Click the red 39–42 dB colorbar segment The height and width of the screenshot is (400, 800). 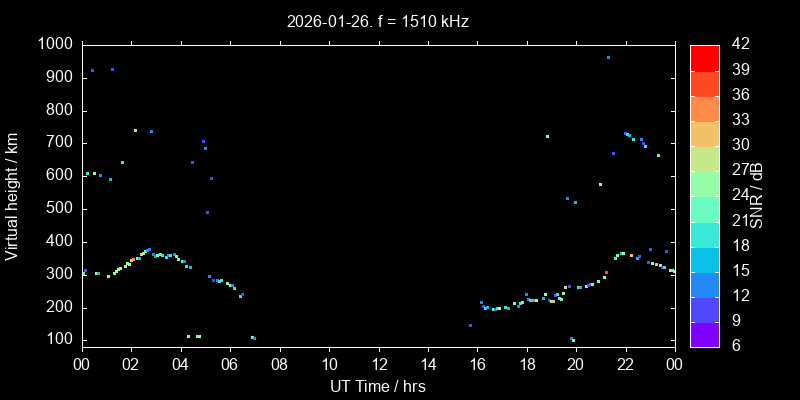pos(704,58)
